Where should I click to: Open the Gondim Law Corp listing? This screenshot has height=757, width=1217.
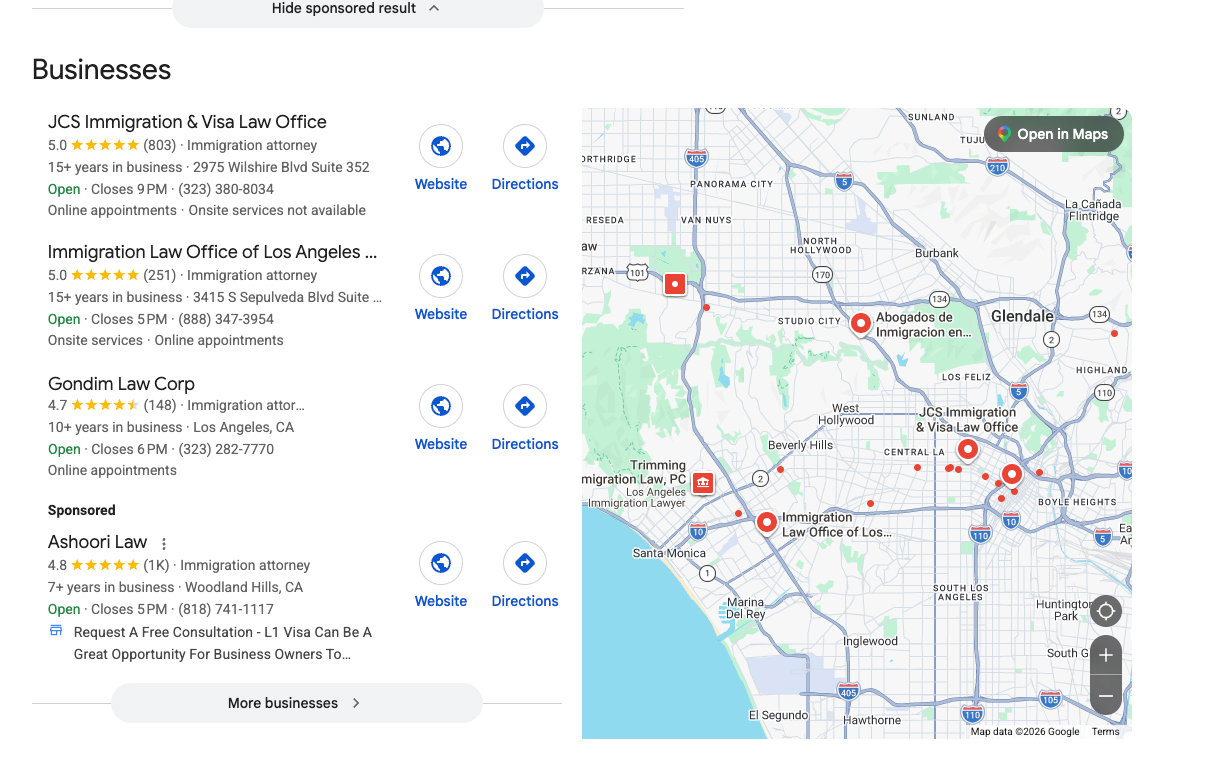121,384
